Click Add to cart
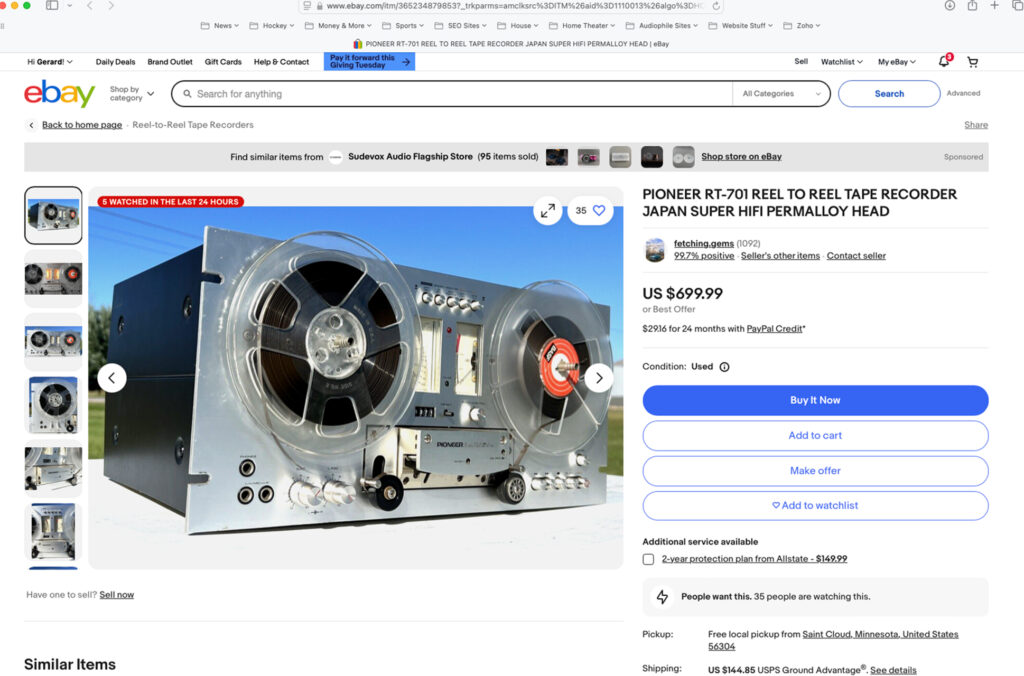Screen dimensions: 1024x676 click(815, 436)
